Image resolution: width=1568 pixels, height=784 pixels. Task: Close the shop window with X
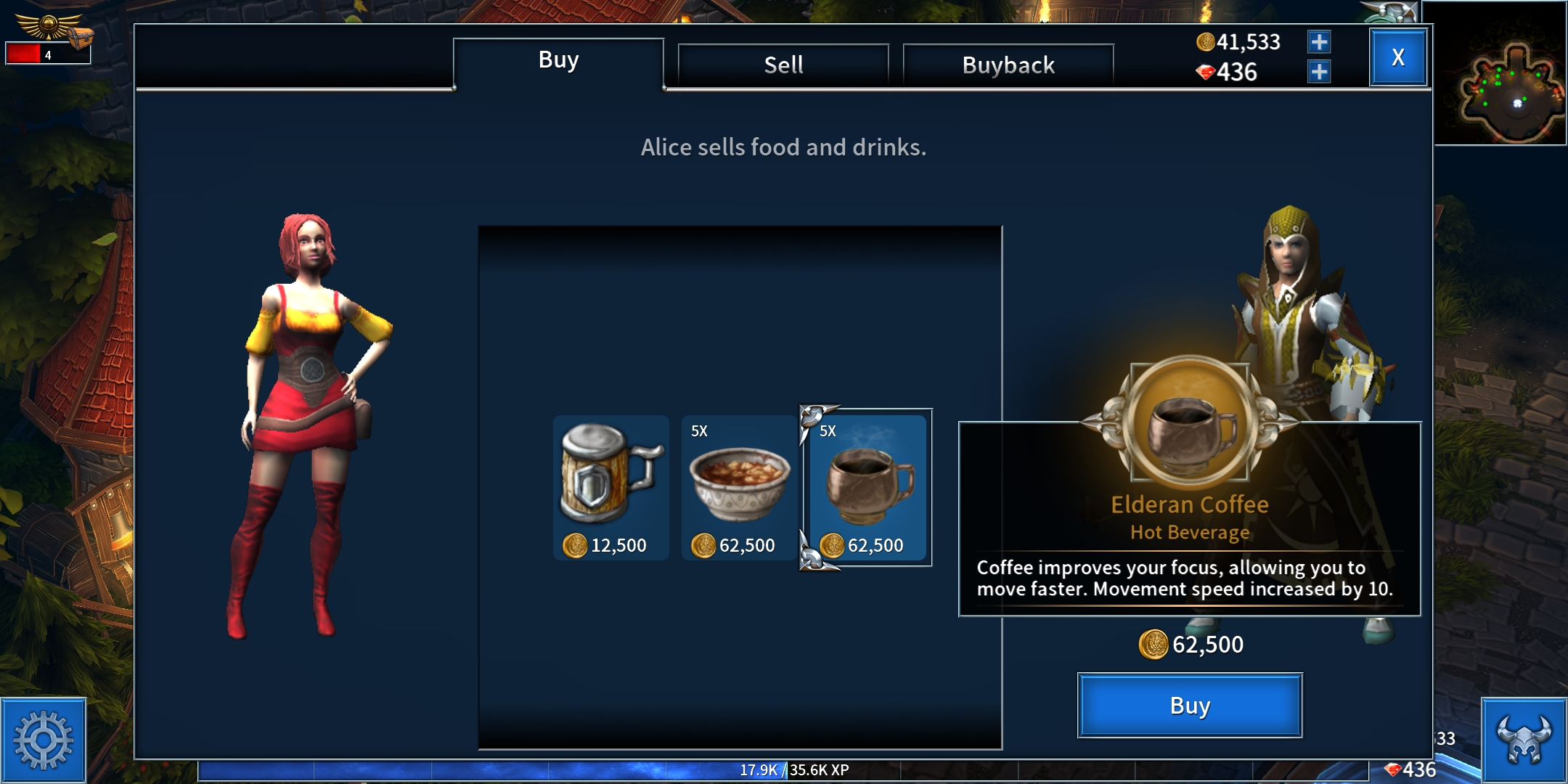(x=1398, y=57)
